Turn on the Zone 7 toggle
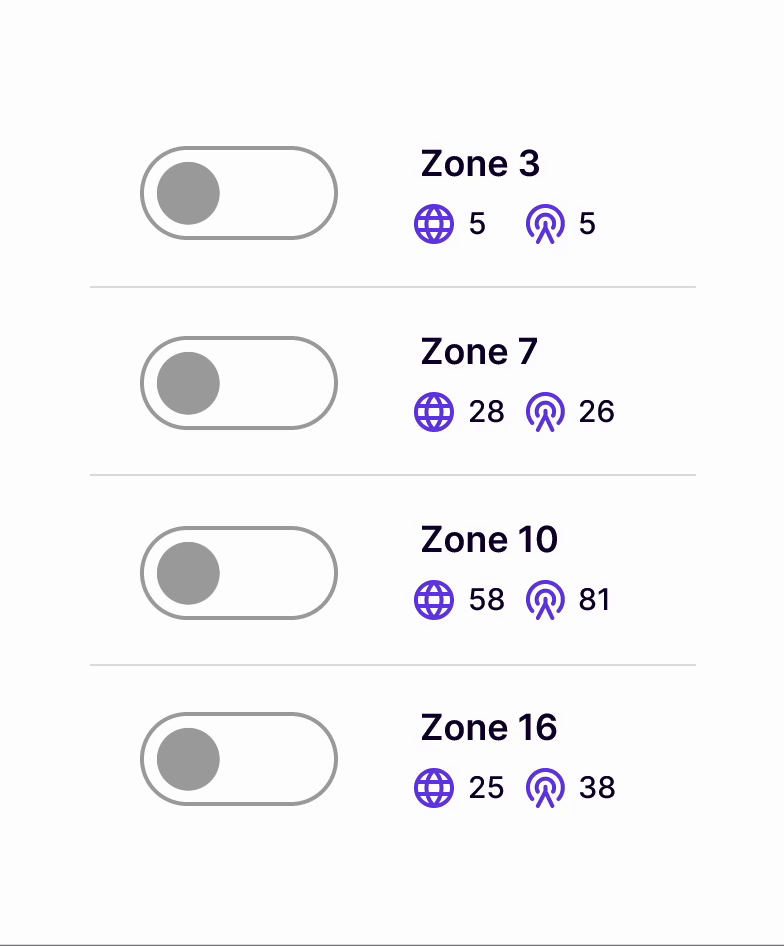Screen dimensions: 784x946 (x=238, y=383)
